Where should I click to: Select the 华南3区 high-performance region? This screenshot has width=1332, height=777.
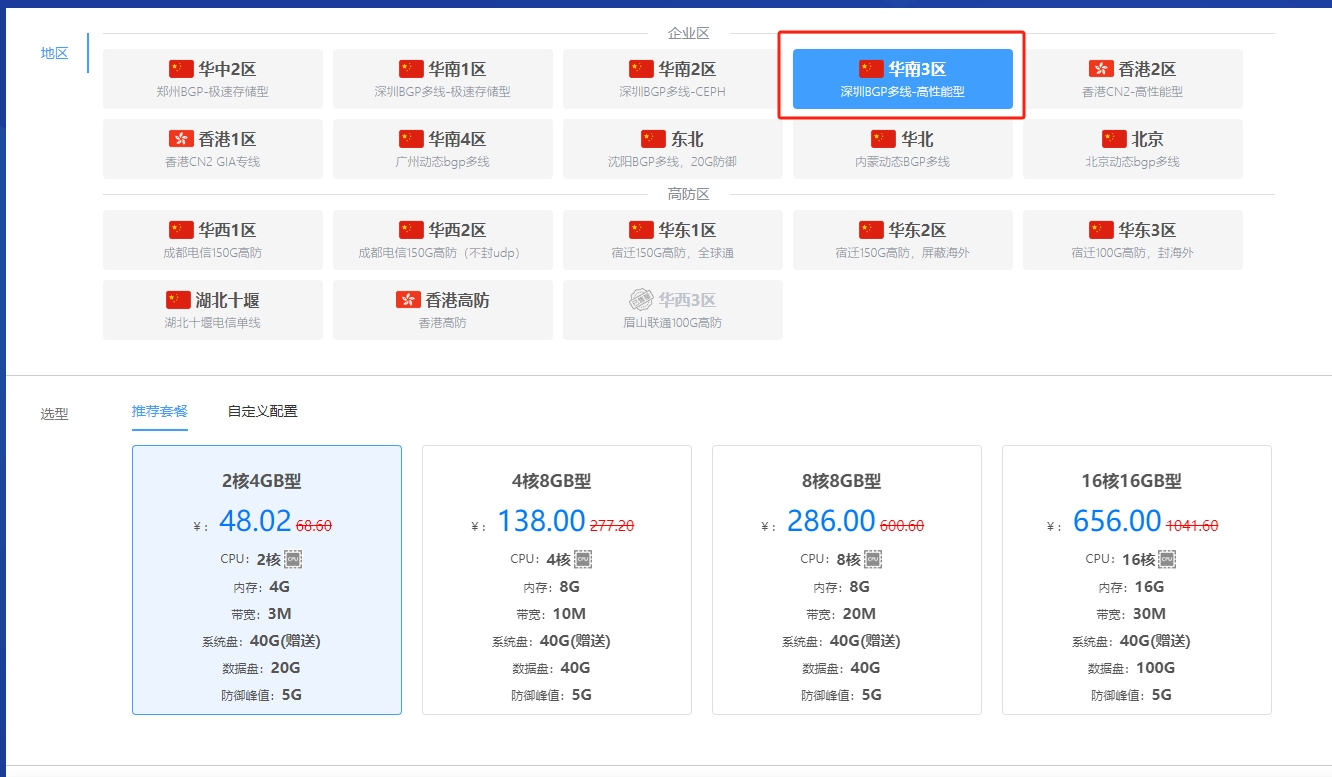[x=903, y=79]
